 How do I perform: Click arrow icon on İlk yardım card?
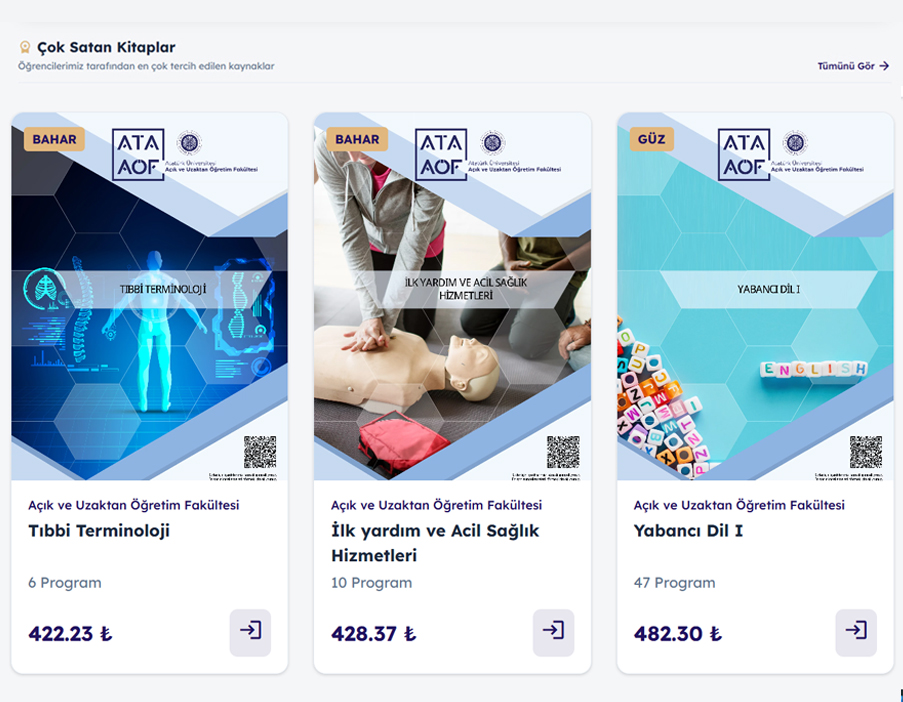pyautogui.click(x=553, y=632)
